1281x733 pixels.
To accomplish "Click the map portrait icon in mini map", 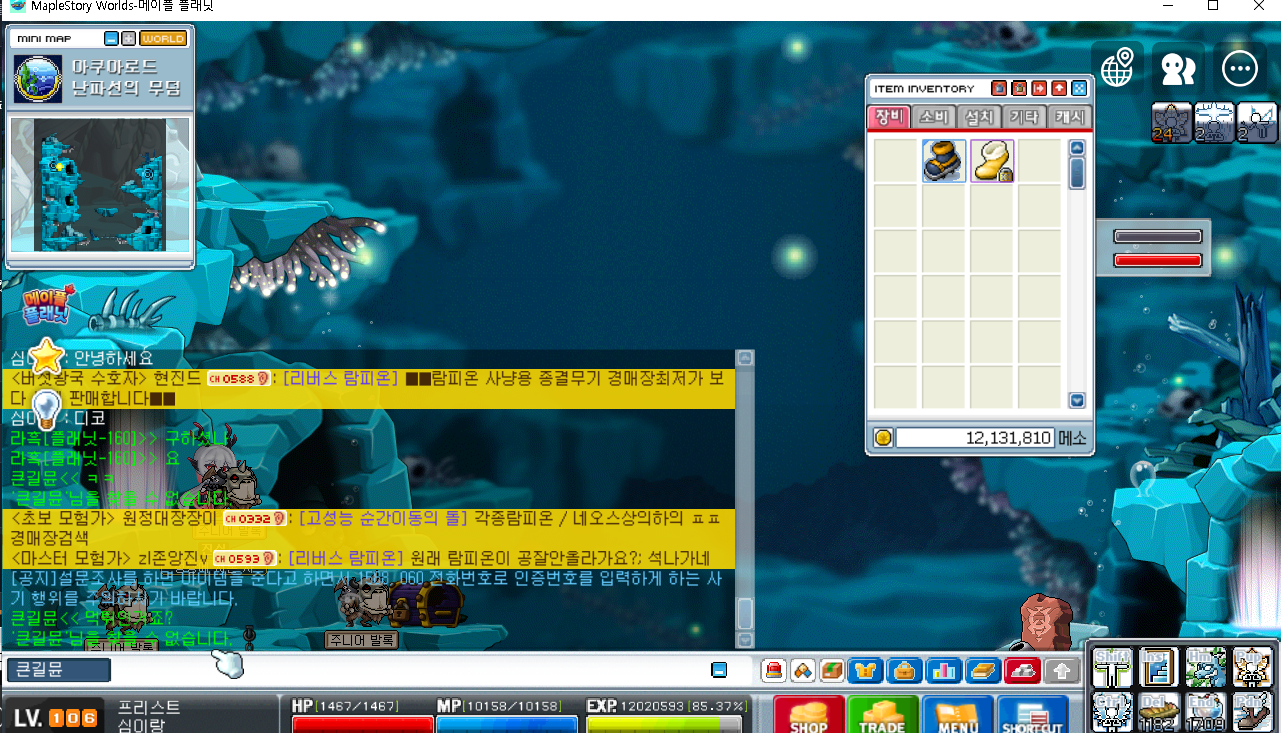I will [38, 79].
